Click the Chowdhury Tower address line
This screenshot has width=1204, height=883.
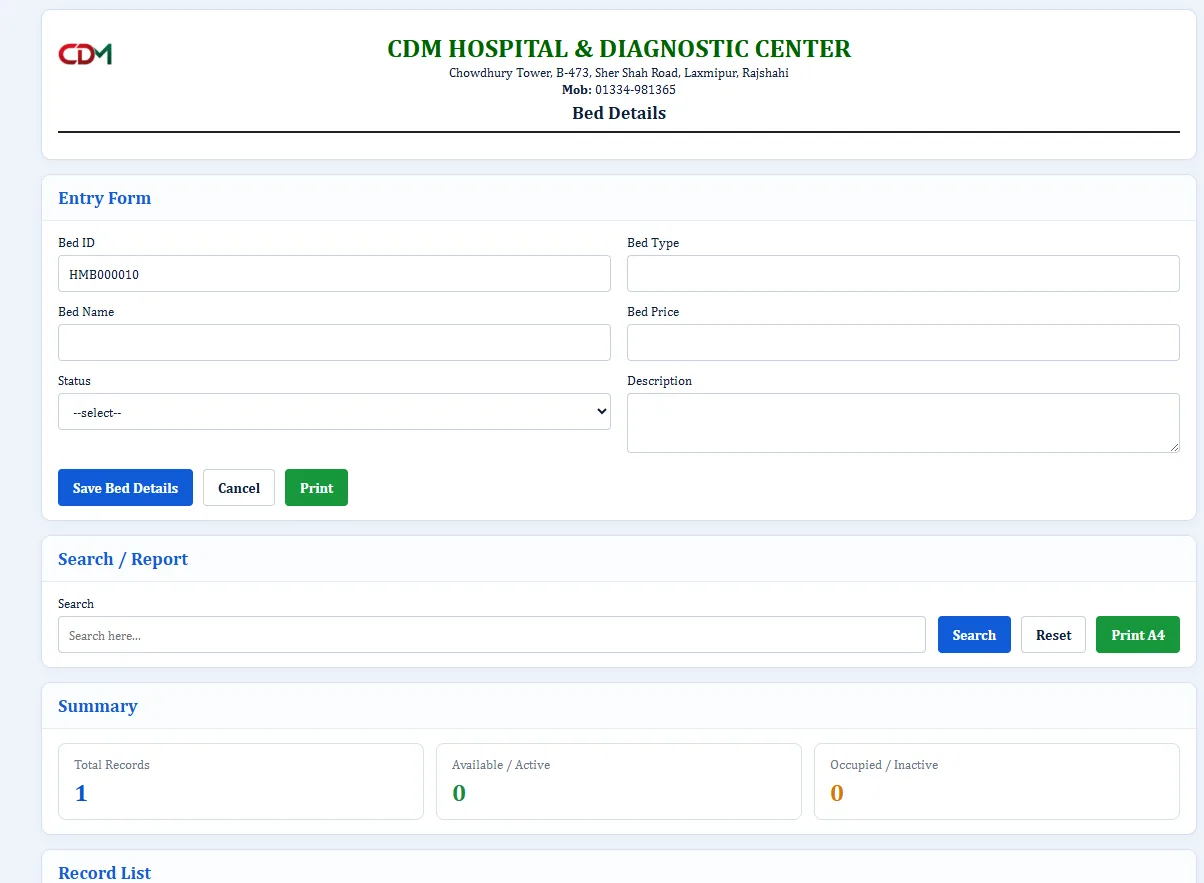[x=619, y=73]
